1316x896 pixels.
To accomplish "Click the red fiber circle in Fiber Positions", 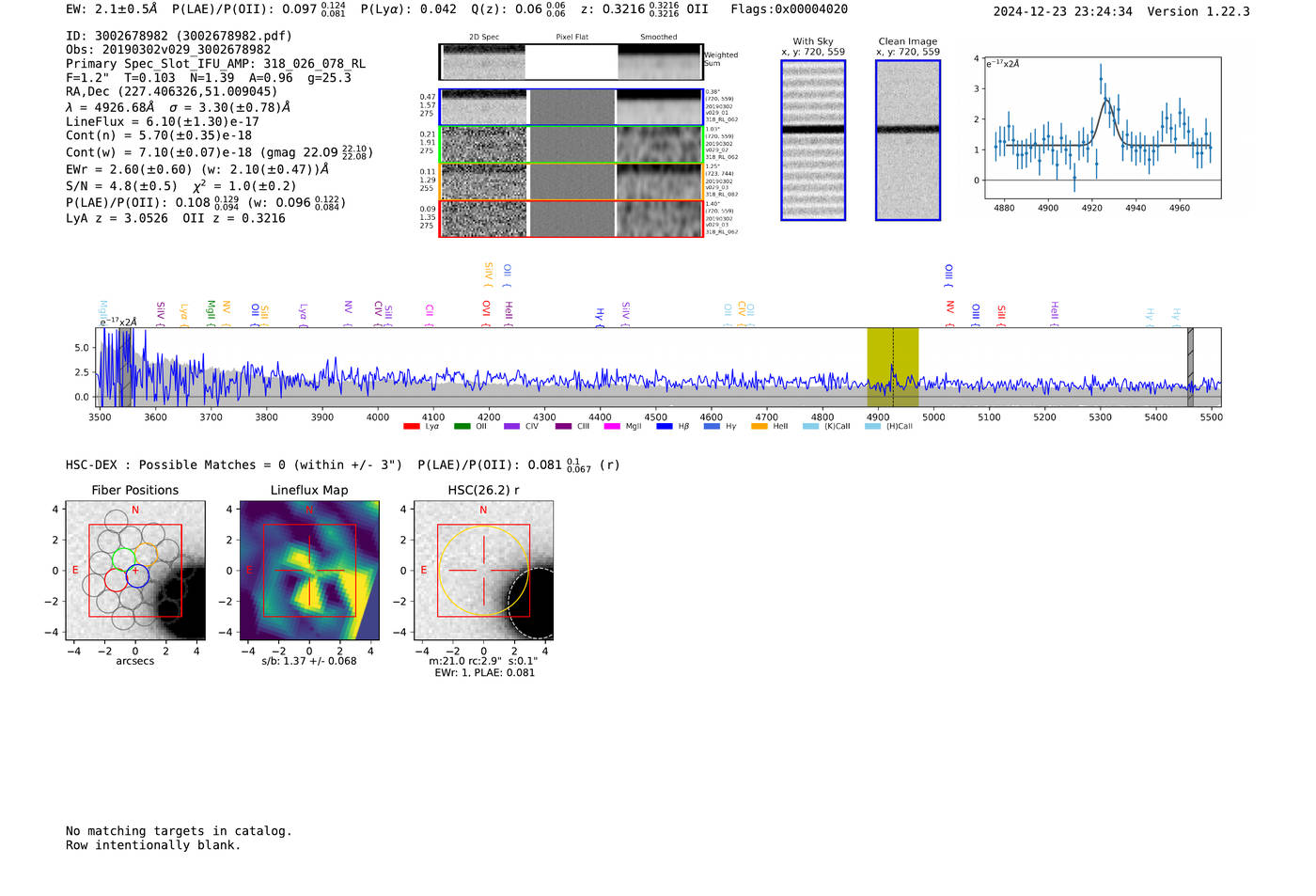I will [x=116, y=580].
